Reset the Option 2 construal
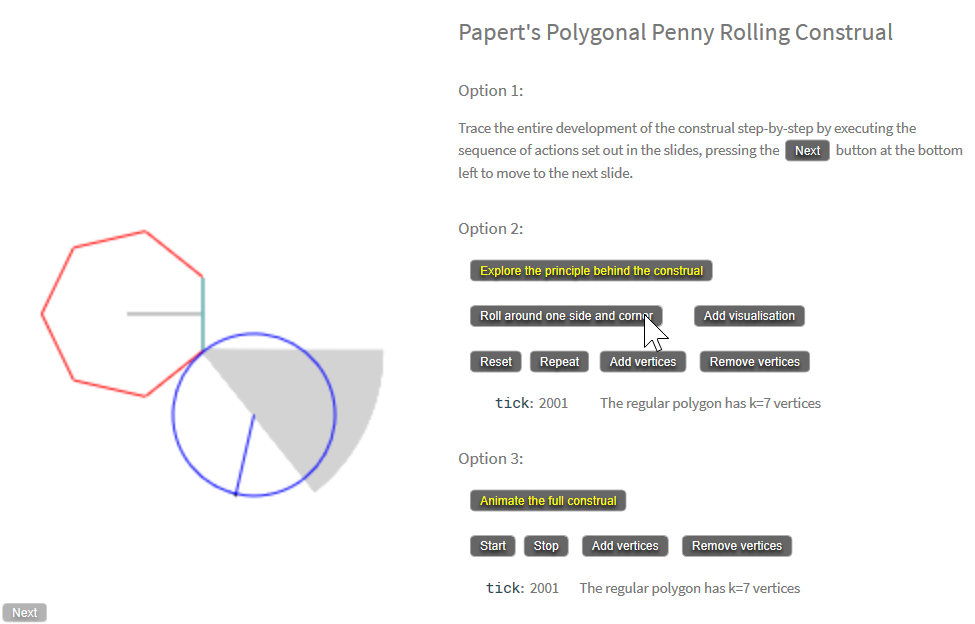 coord(496,362)
